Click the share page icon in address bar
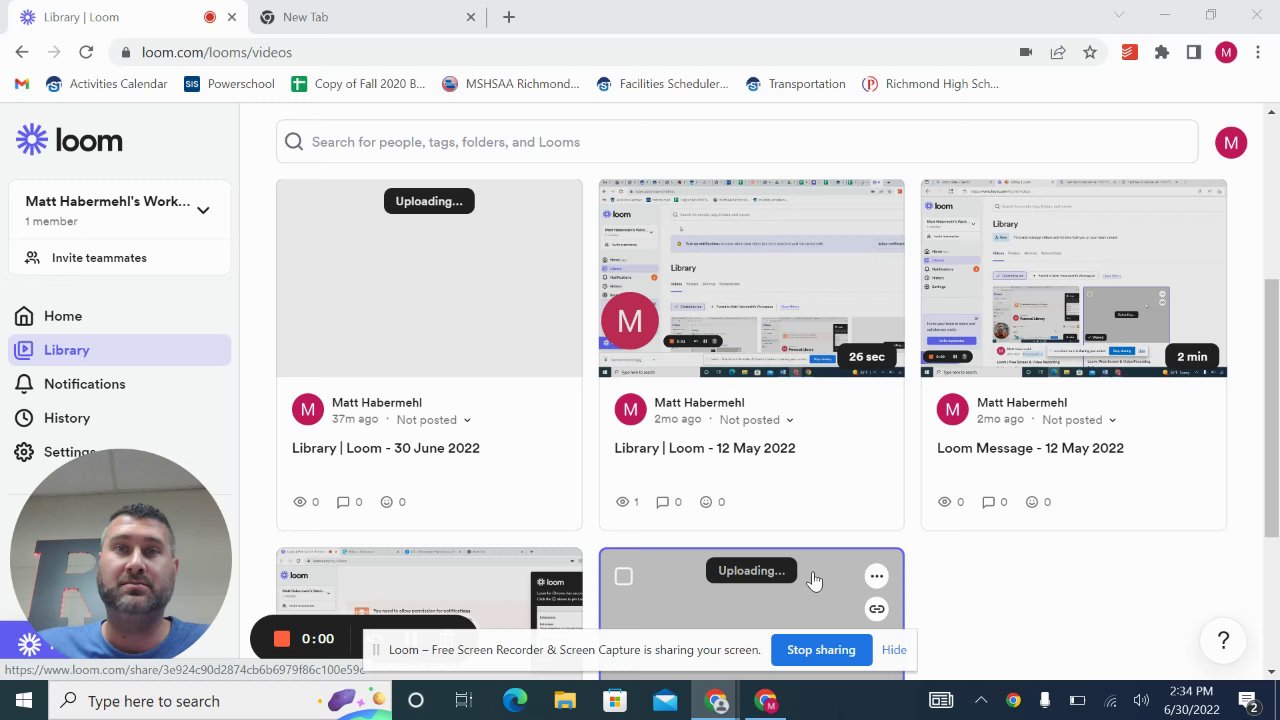The width and height of the screenshot is (1280, 720). point(1058,52)
